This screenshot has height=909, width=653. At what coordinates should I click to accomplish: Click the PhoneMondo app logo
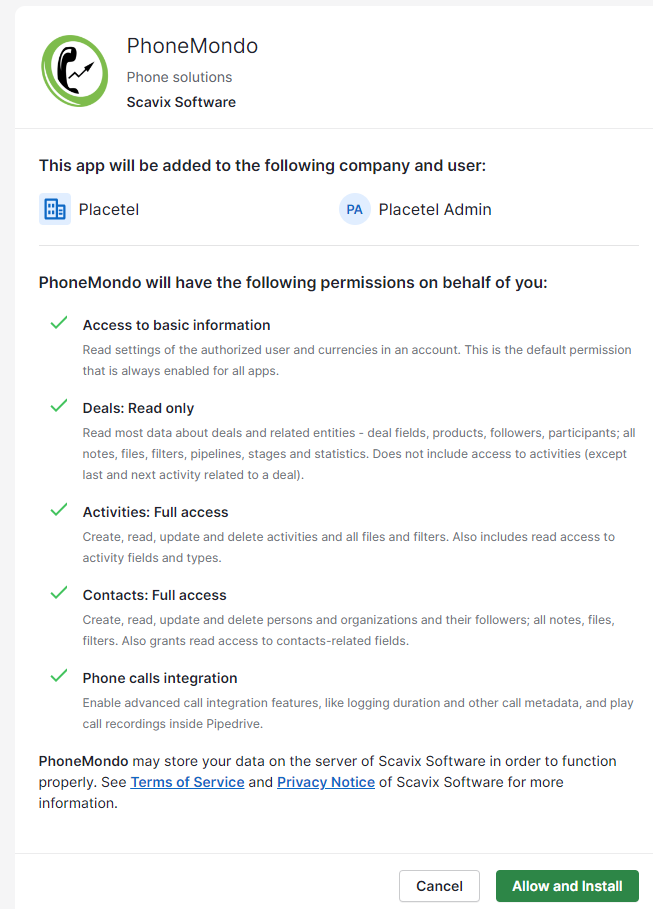click(x=75, y=69)
